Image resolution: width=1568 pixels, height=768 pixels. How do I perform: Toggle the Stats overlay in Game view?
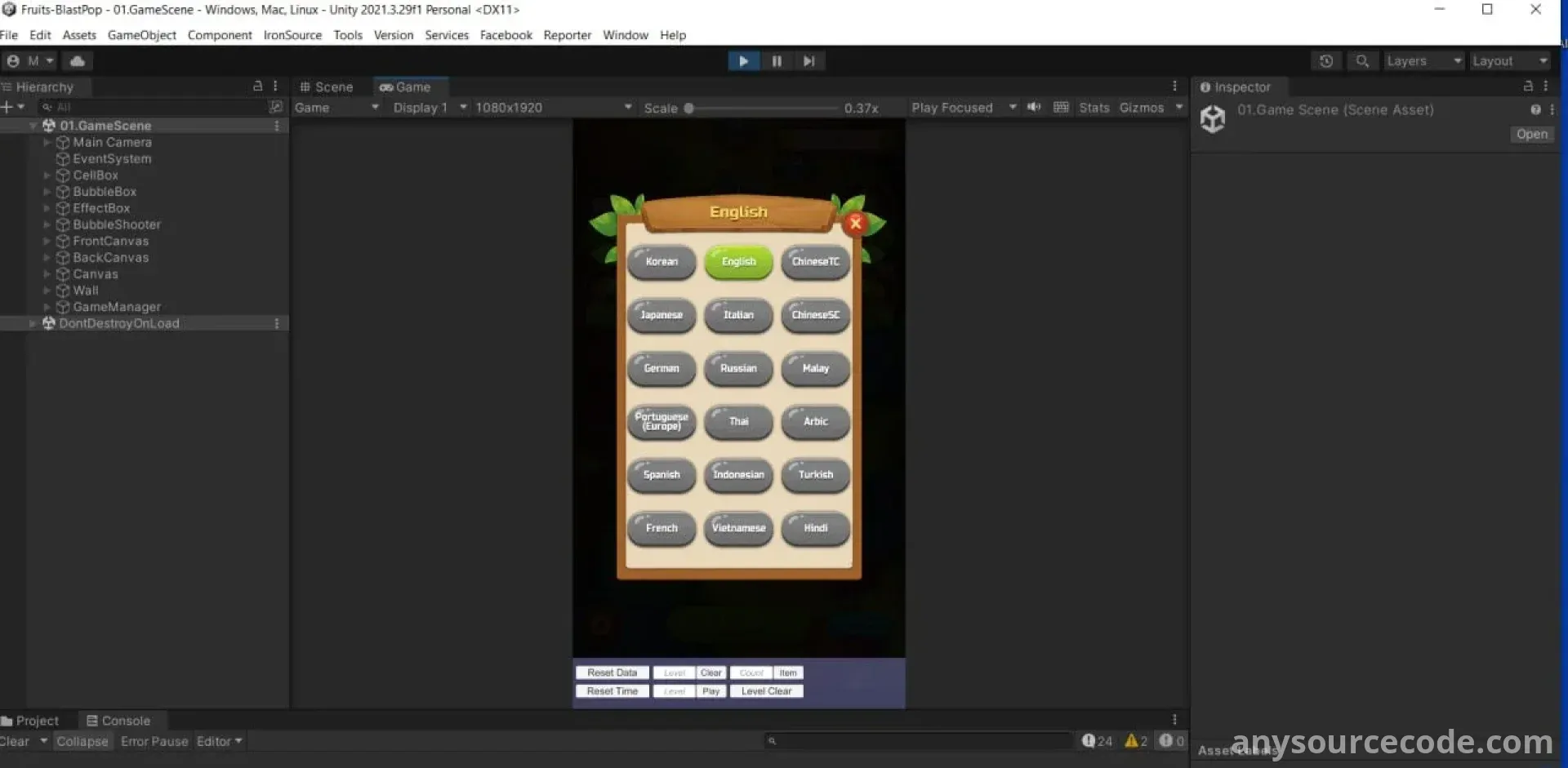(x=1094, y=108)
